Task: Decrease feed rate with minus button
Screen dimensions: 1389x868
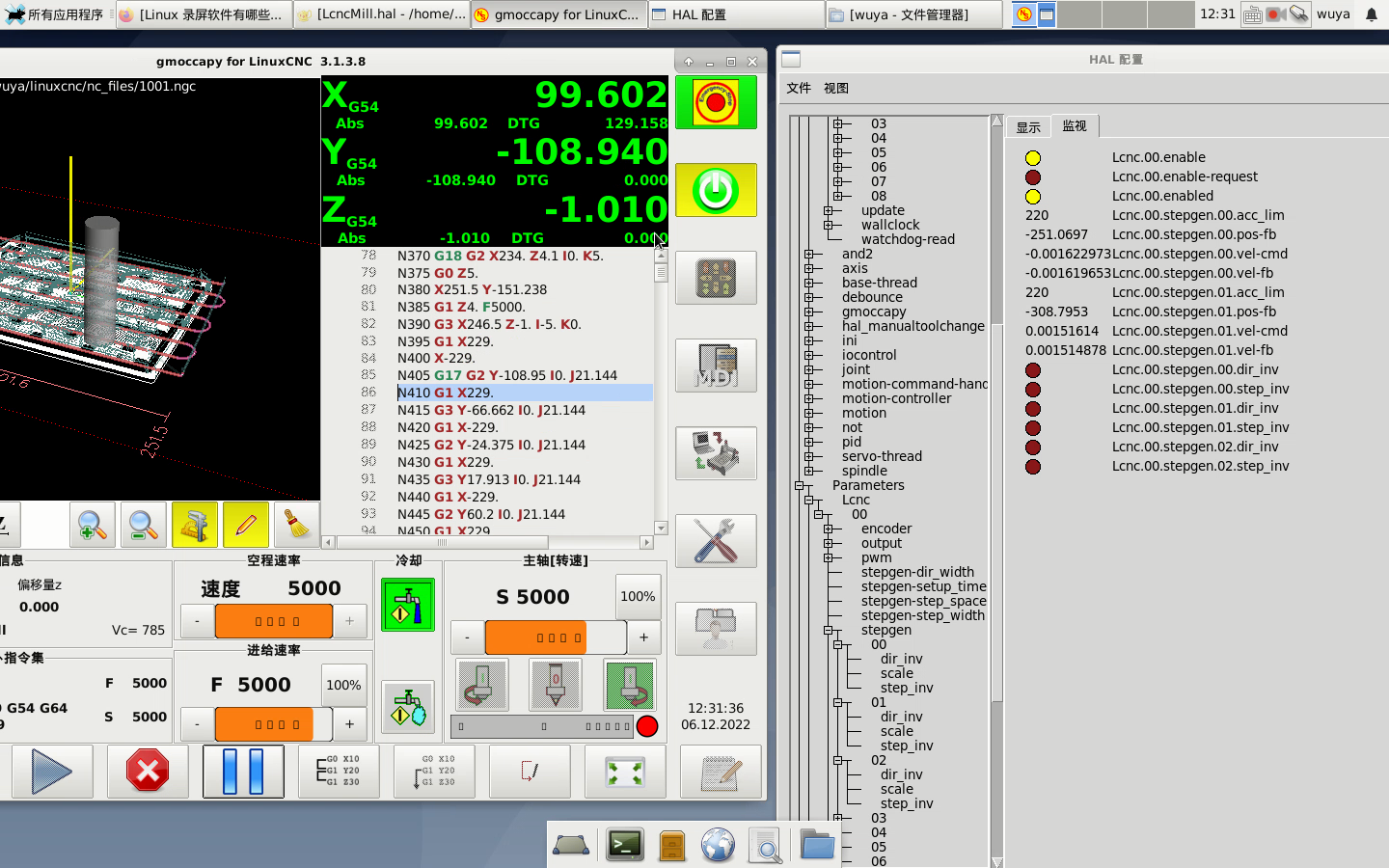Action: coord(198,723)
